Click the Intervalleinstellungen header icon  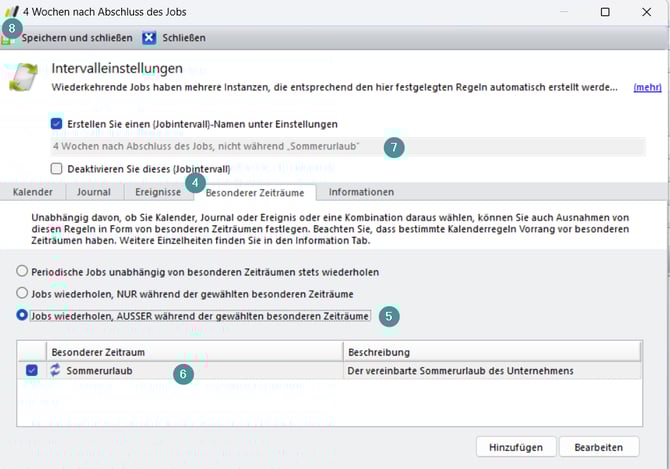[x=24, y=77]
